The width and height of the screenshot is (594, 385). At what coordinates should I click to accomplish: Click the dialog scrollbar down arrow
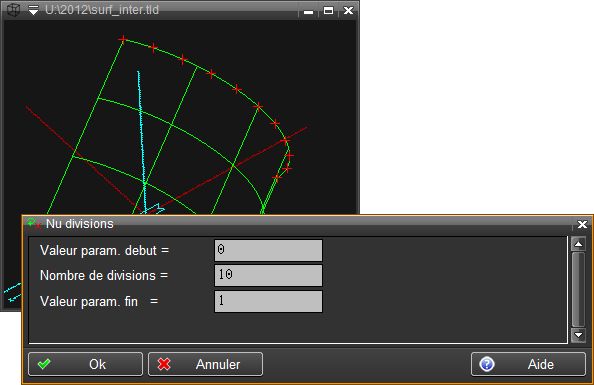(x=578, y=335)
